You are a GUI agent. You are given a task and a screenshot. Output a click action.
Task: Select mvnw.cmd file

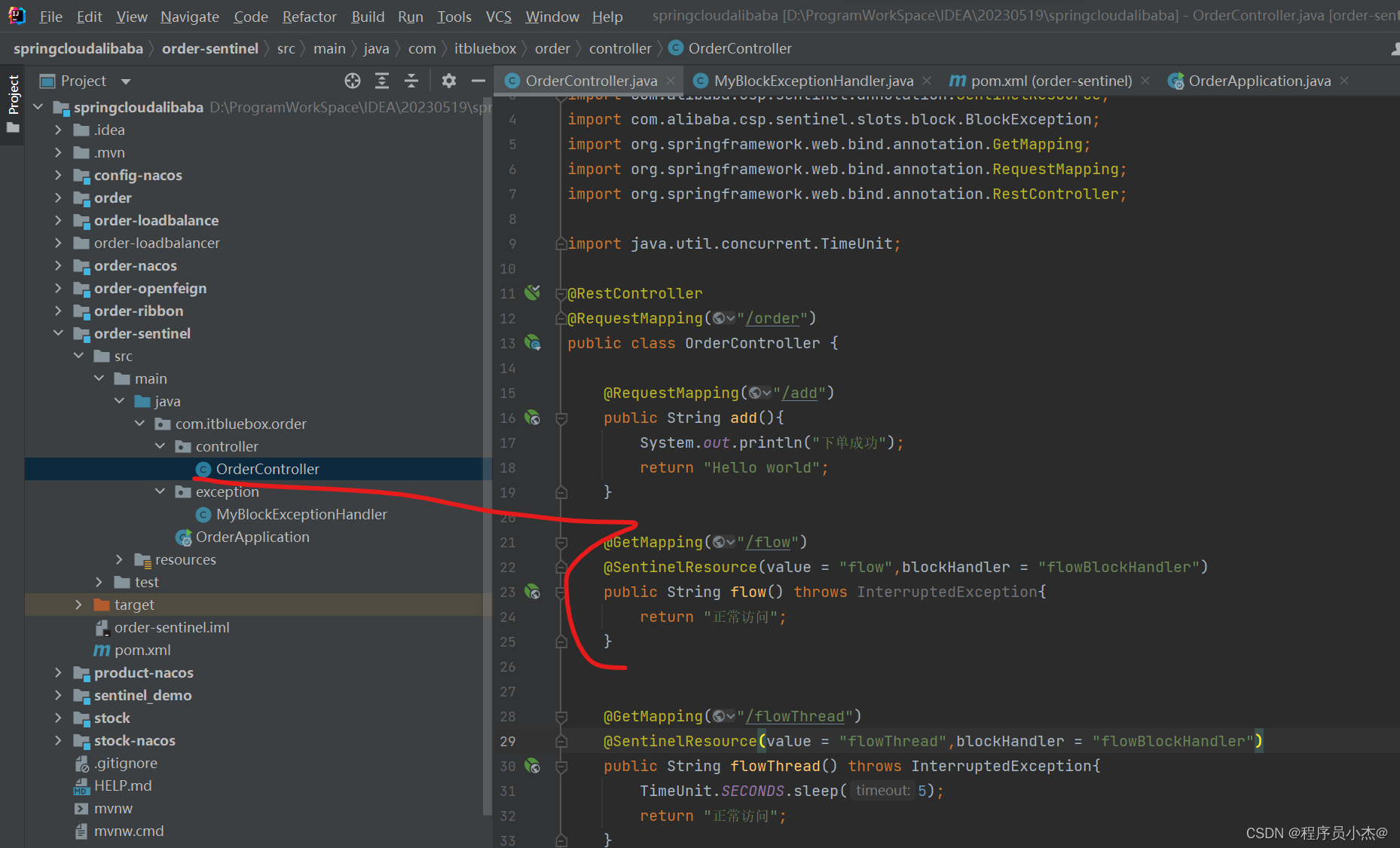pos(129,831)
